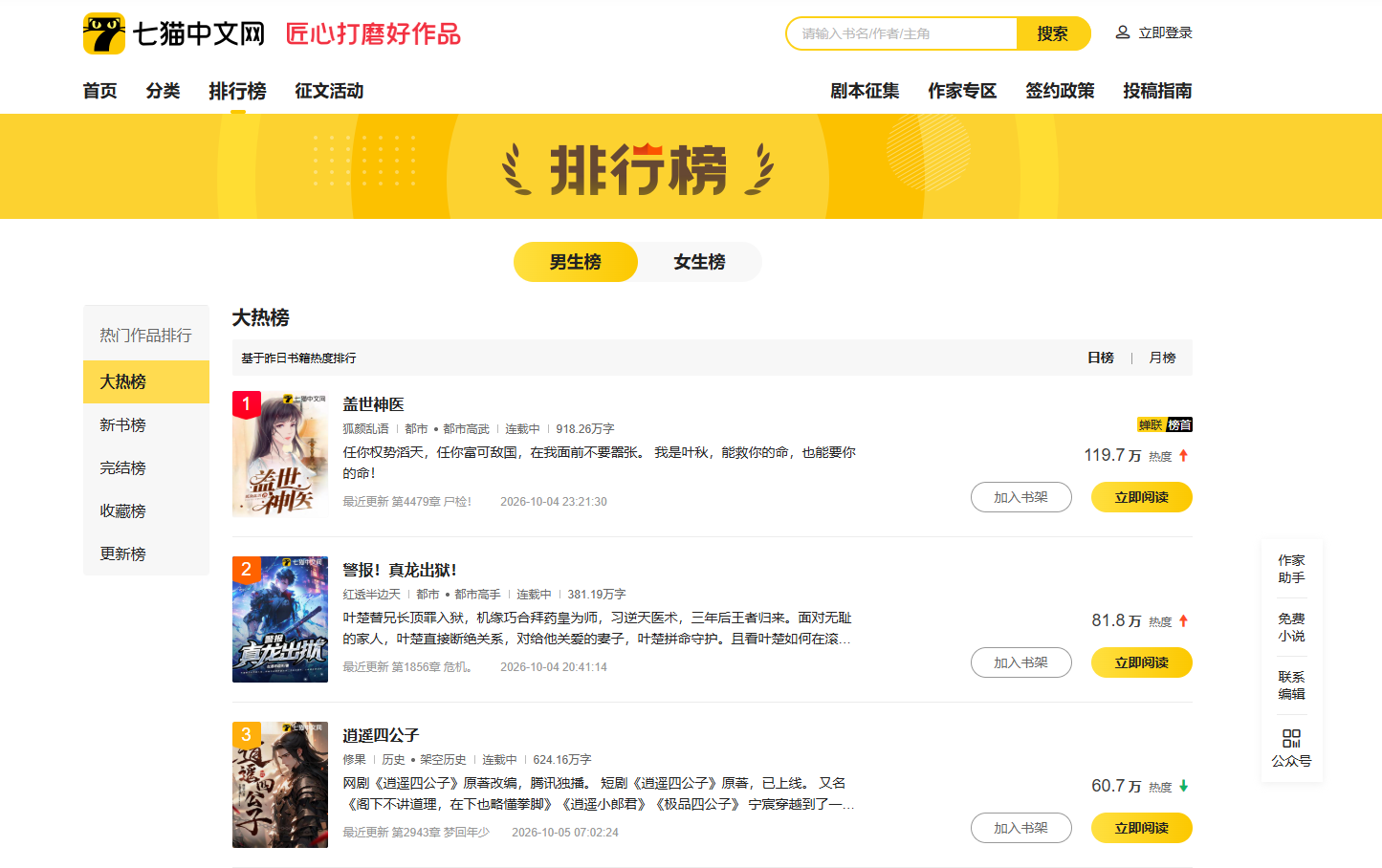
Task: Open the 逍遥四公子 cover thumbnail
Action: click(x=280, y=785)
